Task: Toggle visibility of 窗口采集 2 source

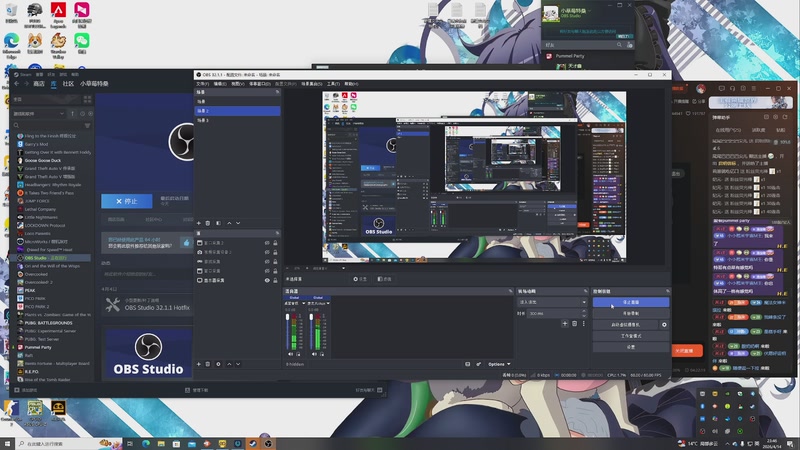Action: pos(267,243)
